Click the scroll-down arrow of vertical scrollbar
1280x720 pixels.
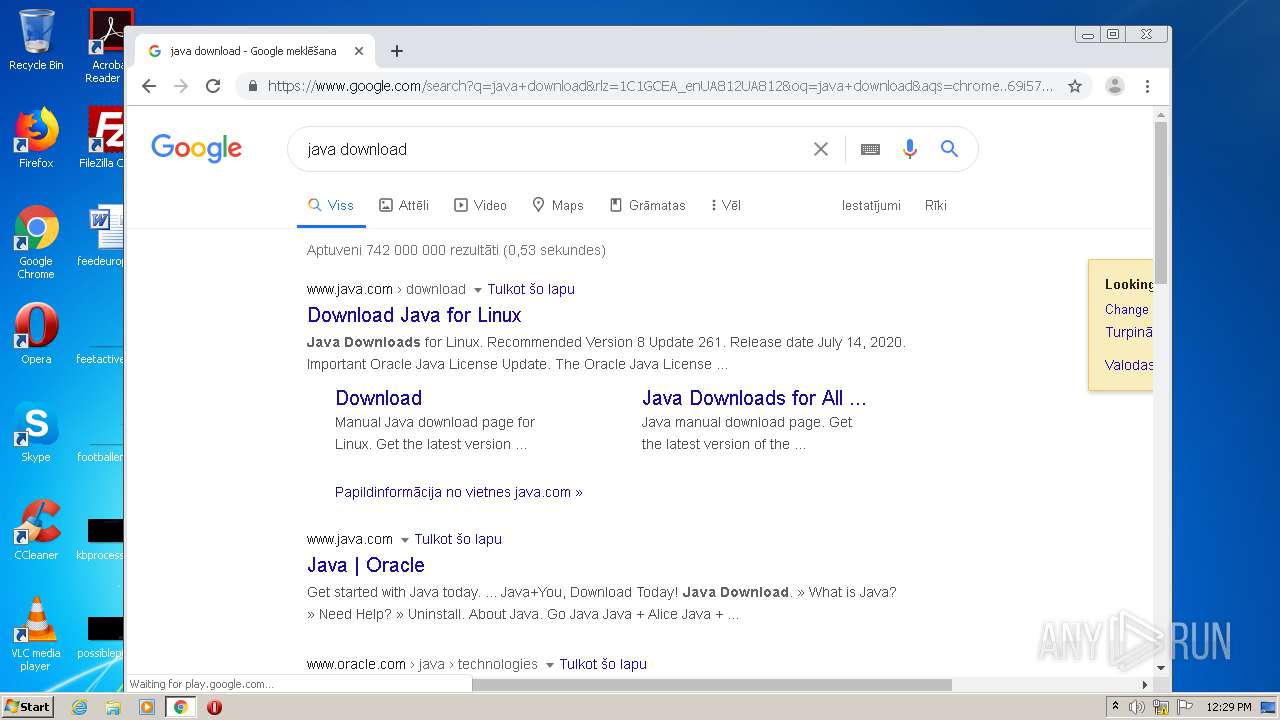pyautogui.click(x=1161, y=668)
